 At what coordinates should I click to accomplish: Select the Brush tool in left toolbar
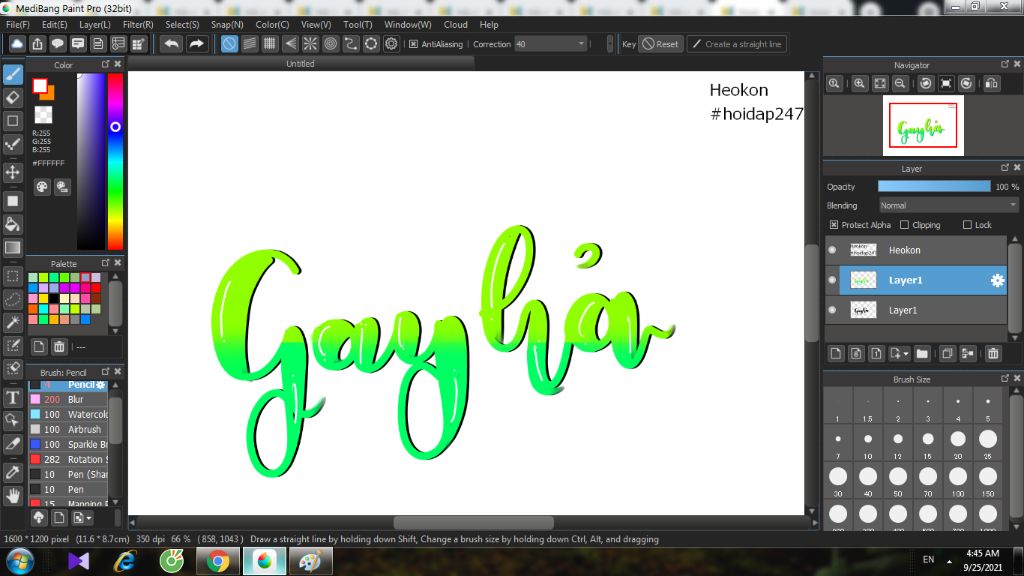[x=12, y=74]
